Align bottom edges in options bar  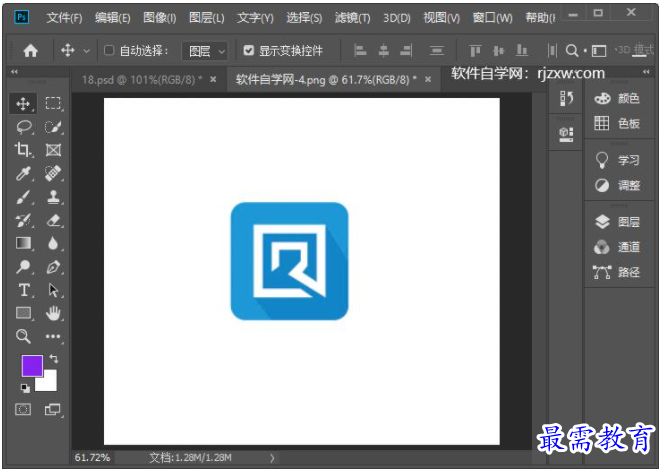(x=522, y=51)
